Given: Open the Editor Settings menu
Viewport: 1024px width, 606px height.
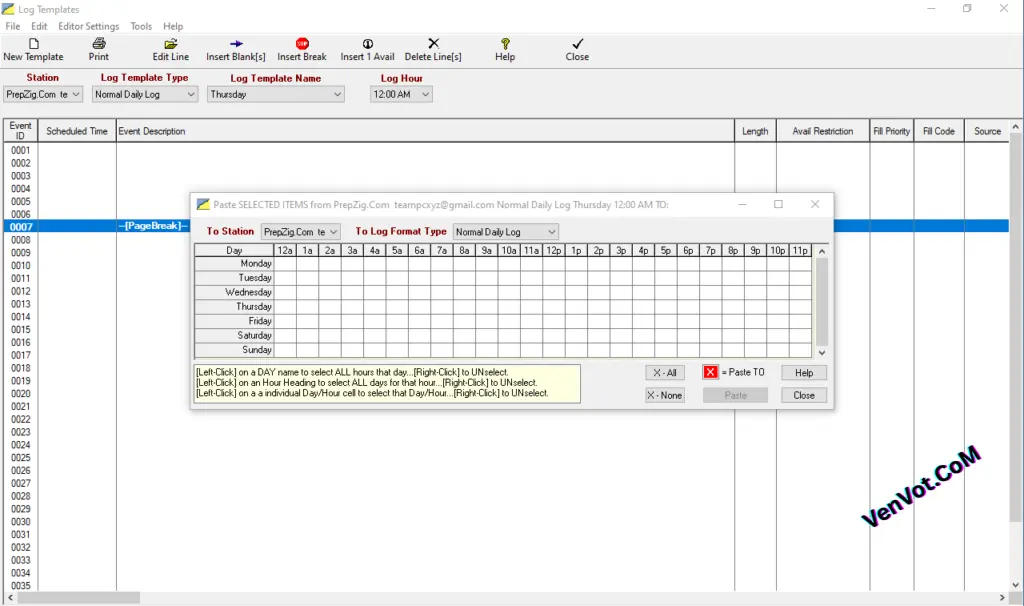Looking at the screenshot, I should point(89,26).
